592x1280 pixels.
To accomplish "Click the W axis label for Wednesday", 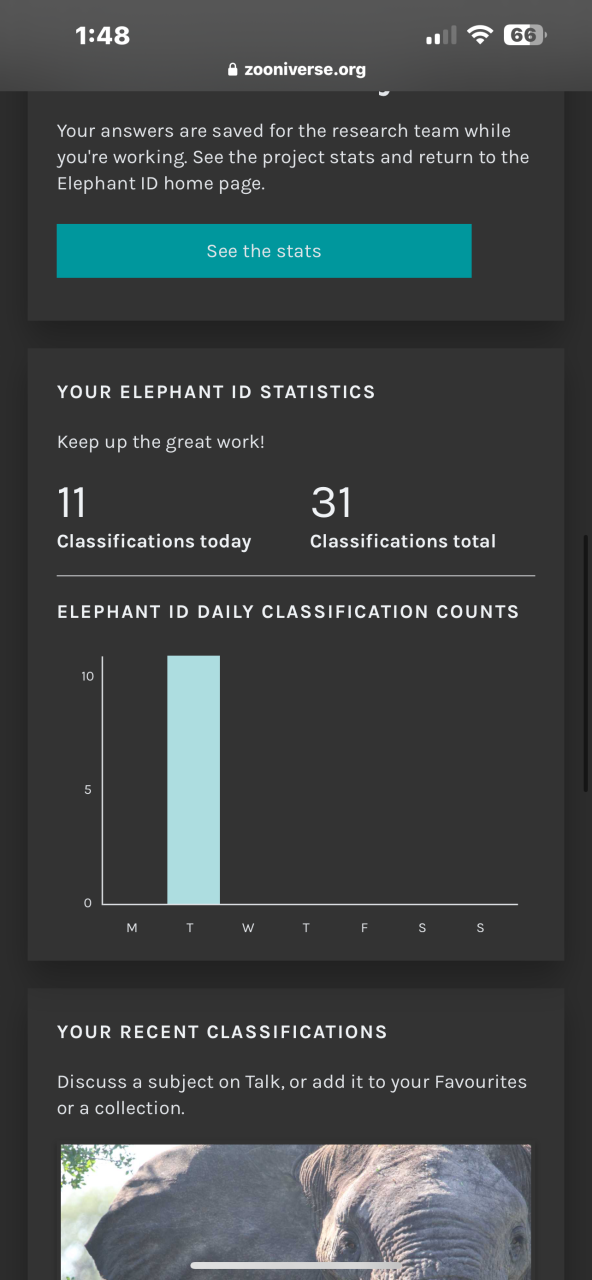I will (x=248, y=928).
